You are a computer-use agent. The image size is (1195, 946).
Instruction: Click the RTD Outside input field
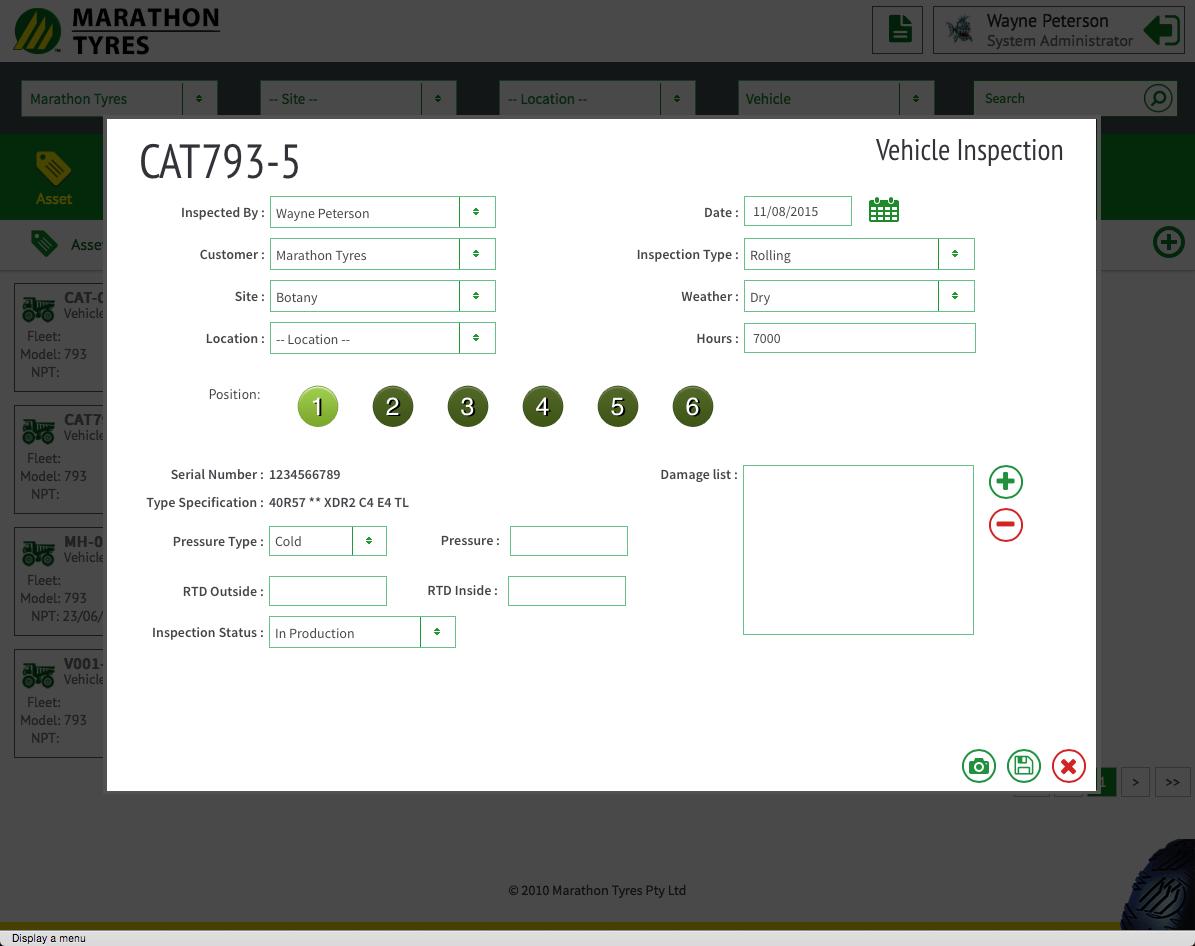pyautogui.click(x=327, y=591)
